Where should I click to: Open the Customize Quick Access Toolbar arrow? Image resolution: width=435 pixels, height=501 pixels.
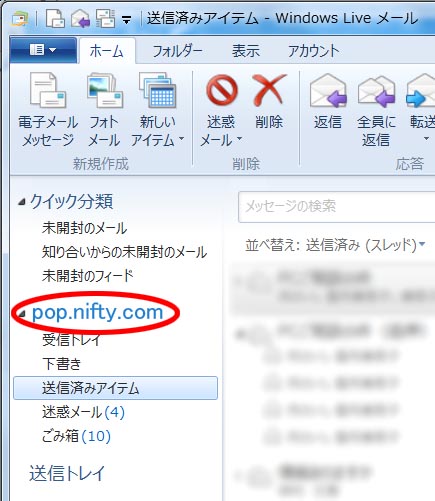coord(126,20)
